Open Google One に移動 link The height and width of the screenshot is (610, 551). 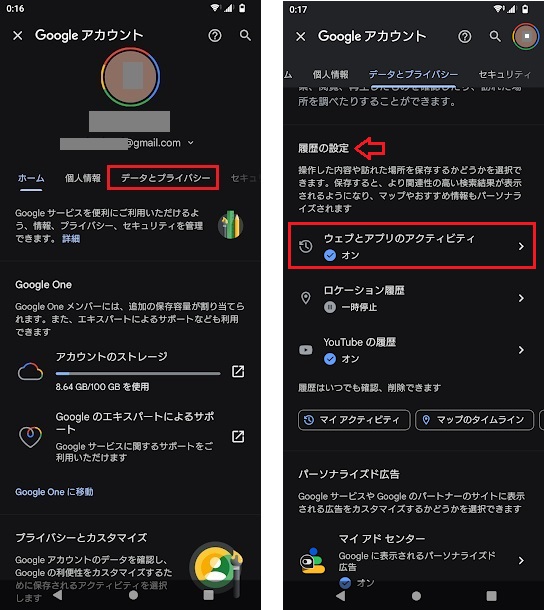[x=54, y=492]
